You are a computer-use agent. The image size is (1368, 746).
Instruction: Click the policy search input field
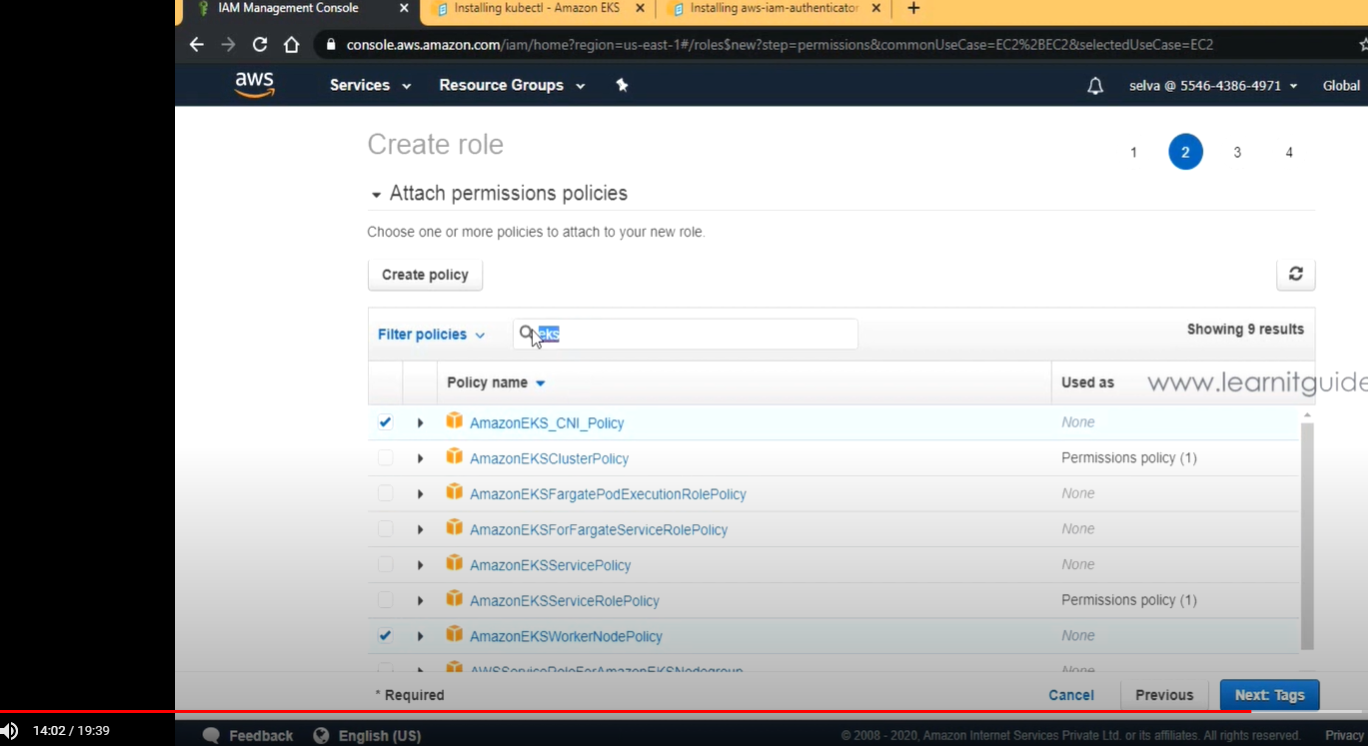[x=686, y=334]
